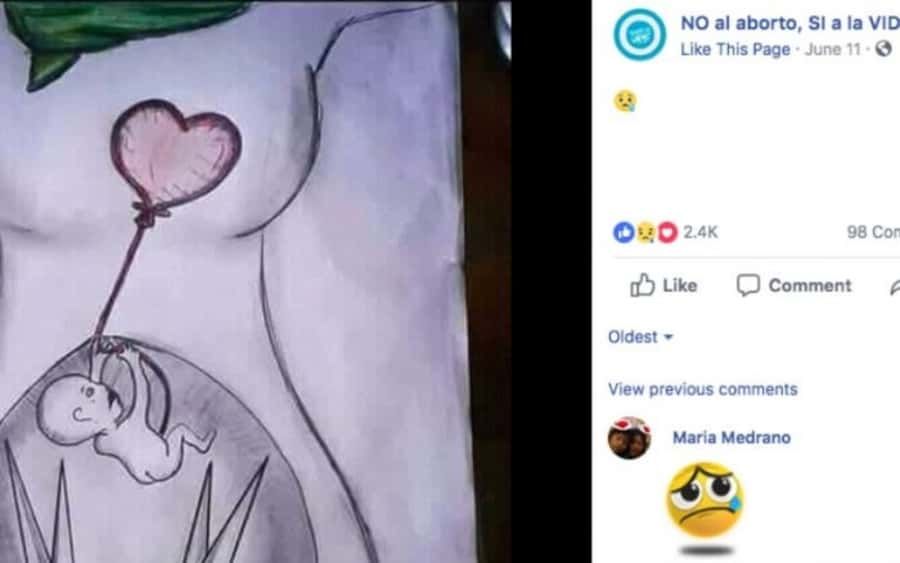
Task: Open Maria Medrano's profile picture
Action: [629, 438]
